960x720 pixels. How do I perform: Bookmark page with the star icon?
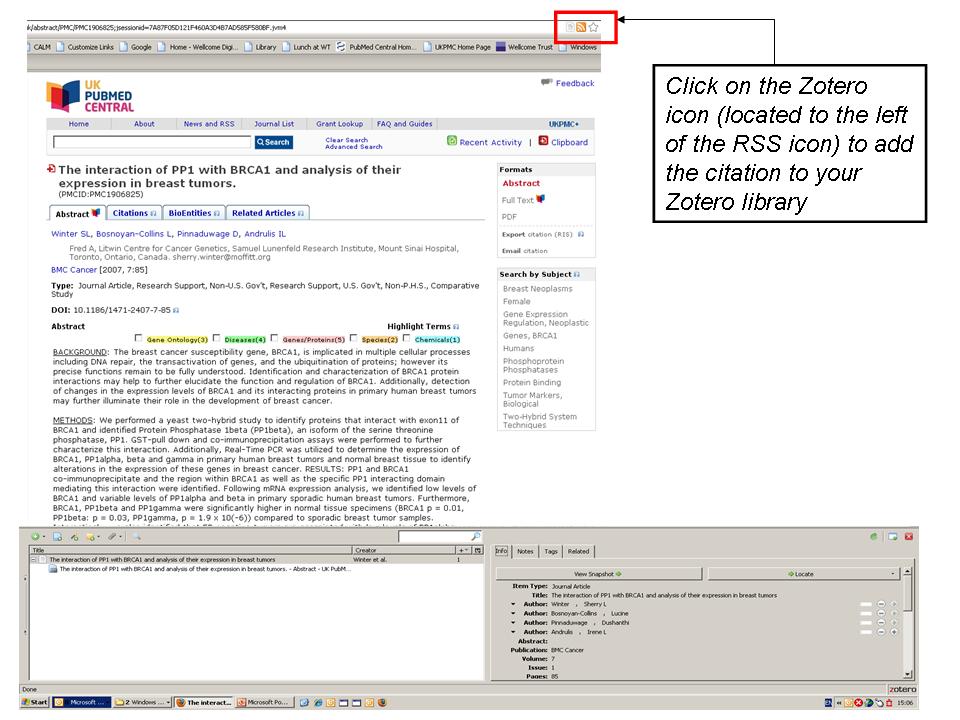[593, 27]
